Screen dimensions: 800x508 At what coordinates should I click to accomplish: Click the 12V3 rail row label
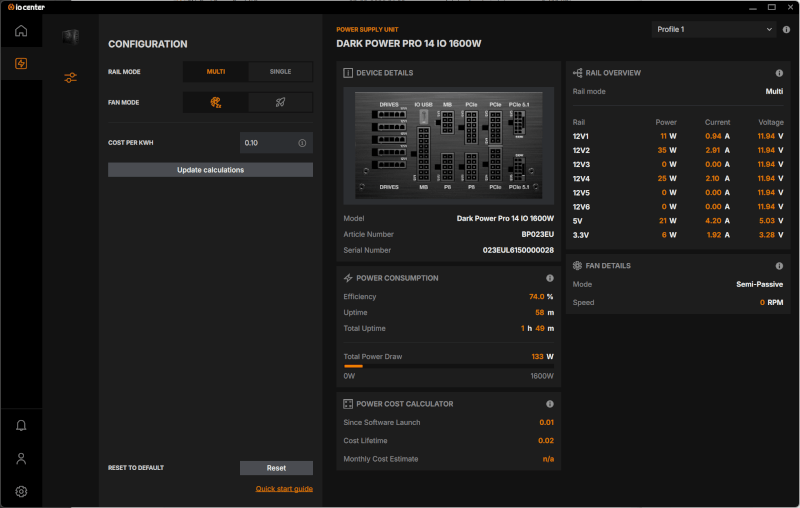click(581, 165)
